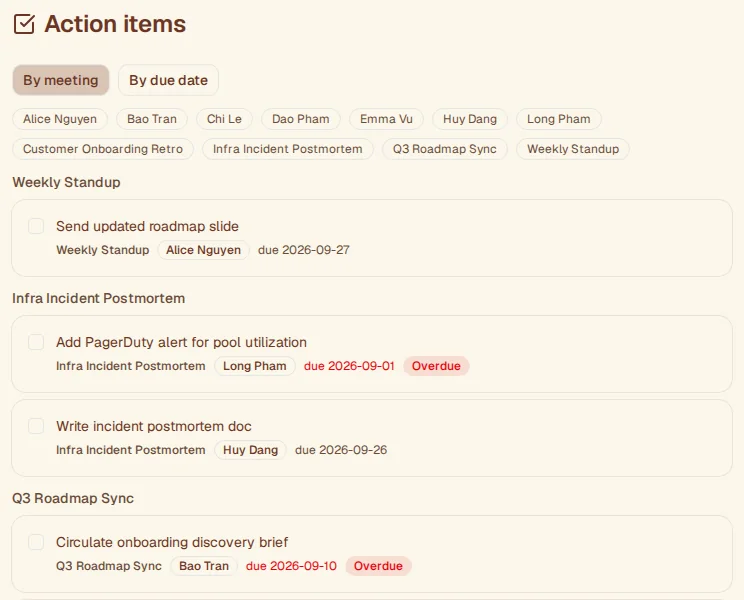The image size is (744, 600).
Task: Select the Chi Le filter chip
Action: click(224, 119)
